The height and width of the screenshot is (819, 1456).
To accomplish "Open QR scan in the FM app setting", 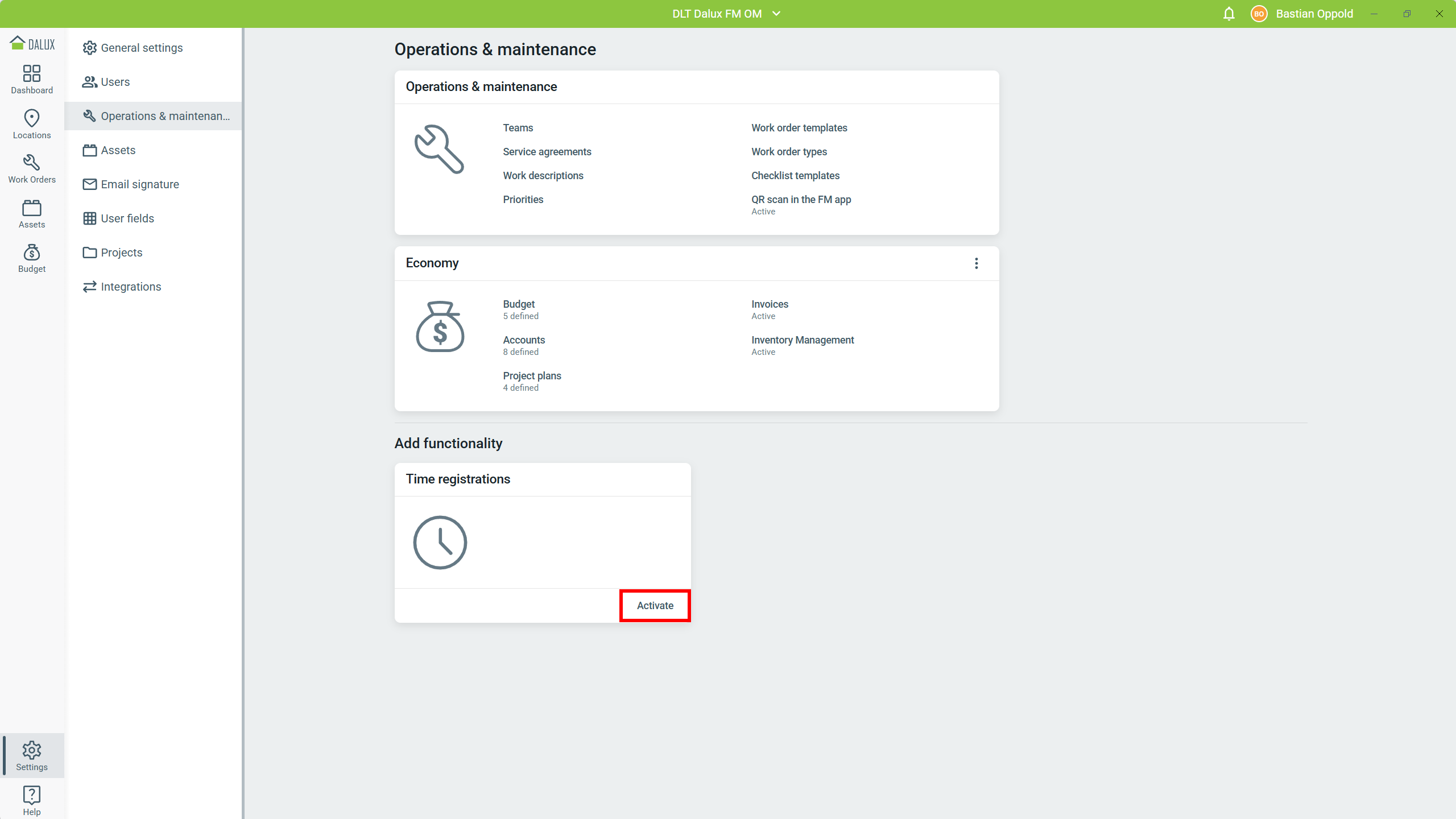I will pos(801,200).
